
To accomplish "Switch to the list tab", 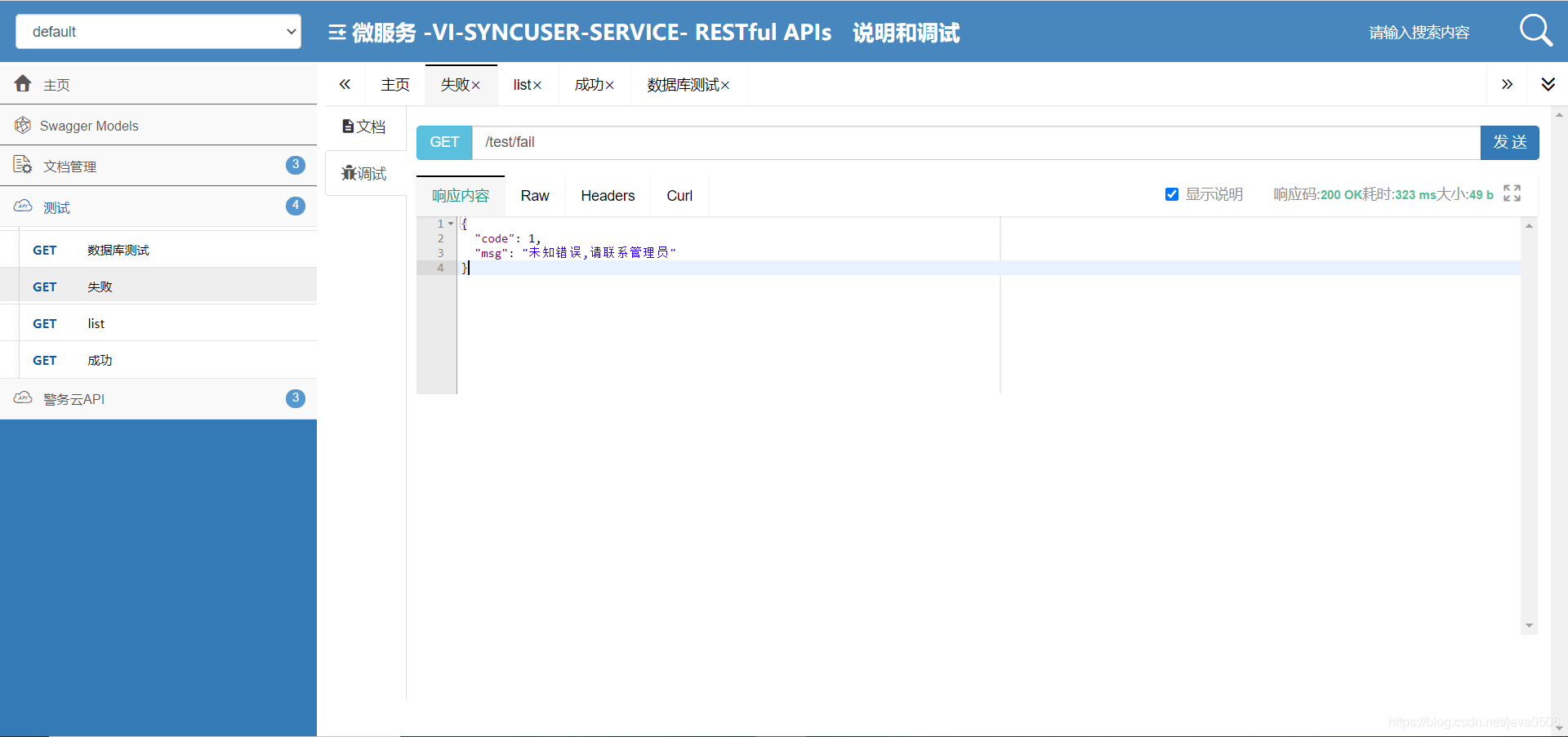I will [521, 85].
